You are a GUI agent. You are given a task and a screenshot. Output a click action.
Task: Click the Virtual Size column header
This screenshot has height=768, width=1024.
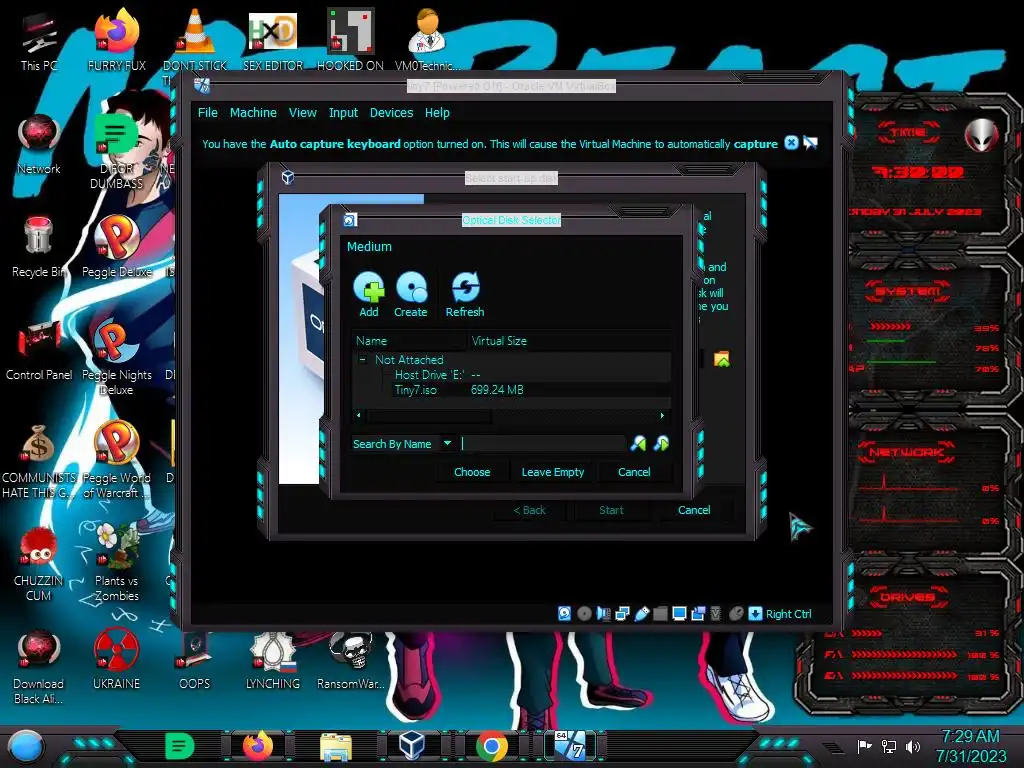click(569, 340)
